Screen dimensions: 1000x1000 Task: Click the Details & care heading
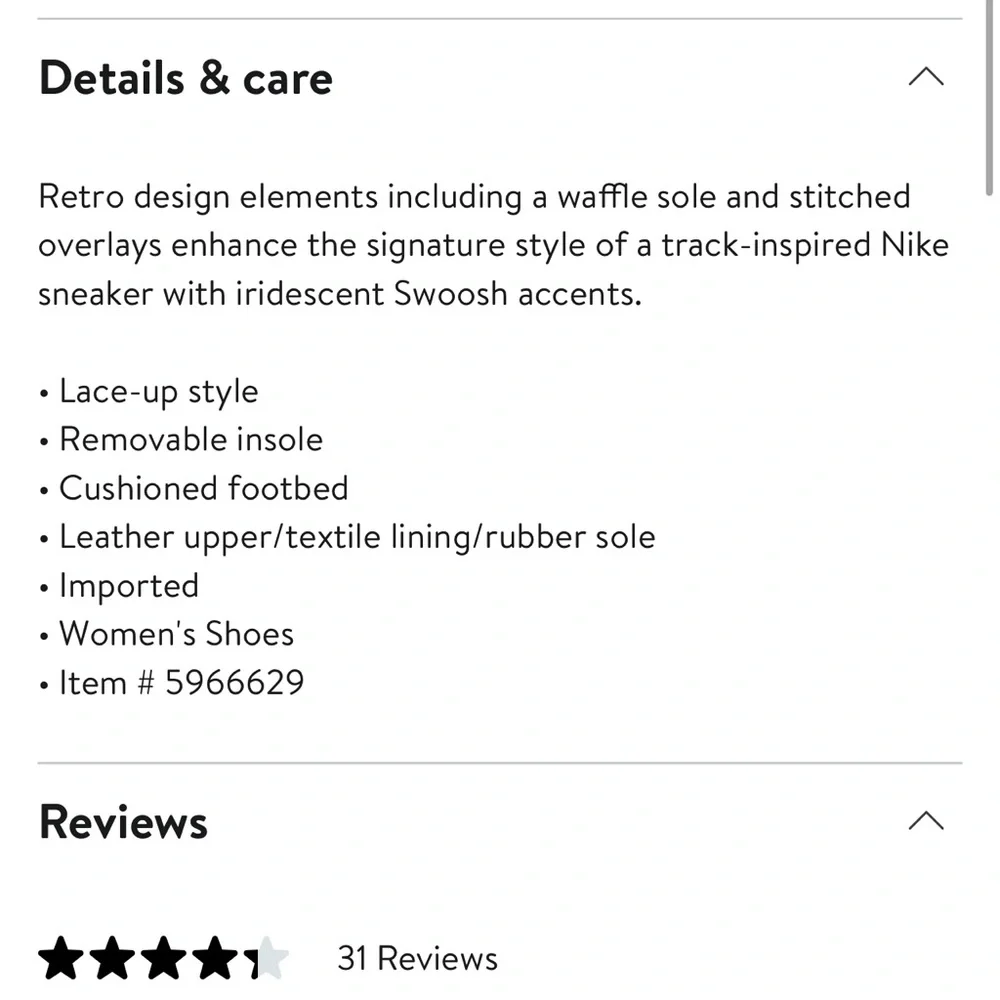click(186, 78)
